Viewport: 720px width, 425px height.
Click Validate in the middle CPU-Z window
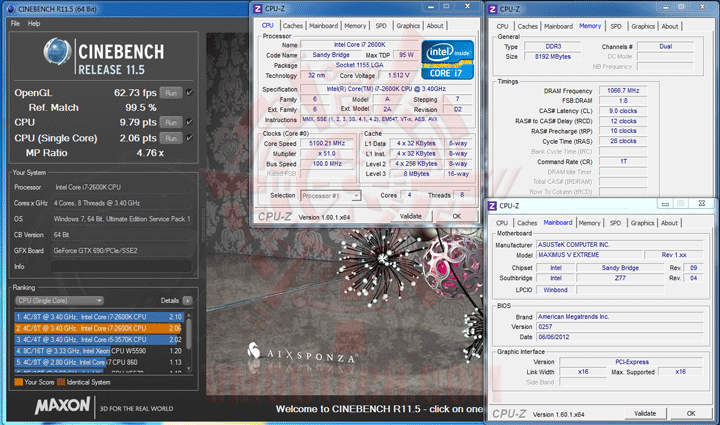(410, 216)
